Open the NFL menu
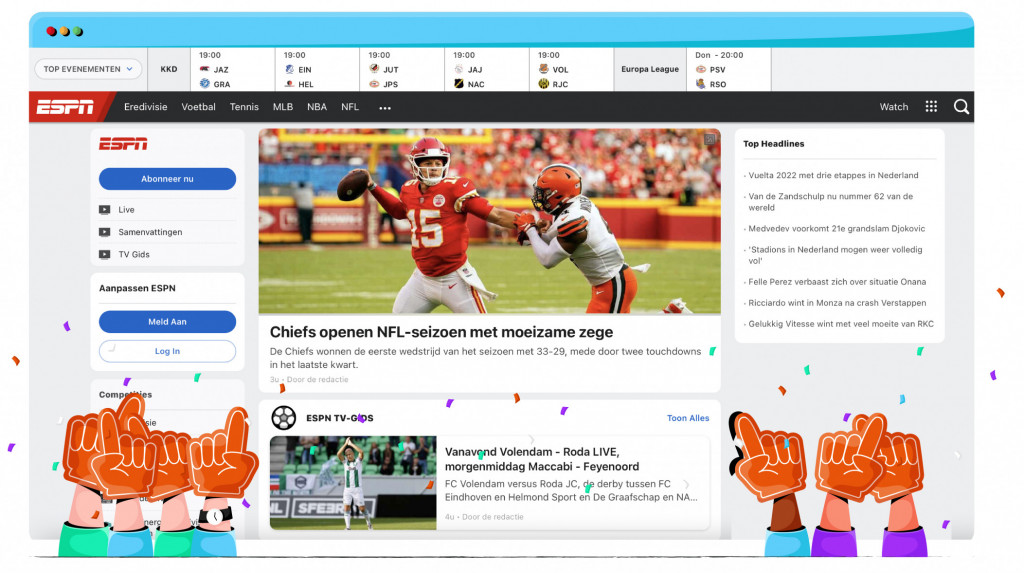The image size is (1024, 573). click(x=350, y=107)
